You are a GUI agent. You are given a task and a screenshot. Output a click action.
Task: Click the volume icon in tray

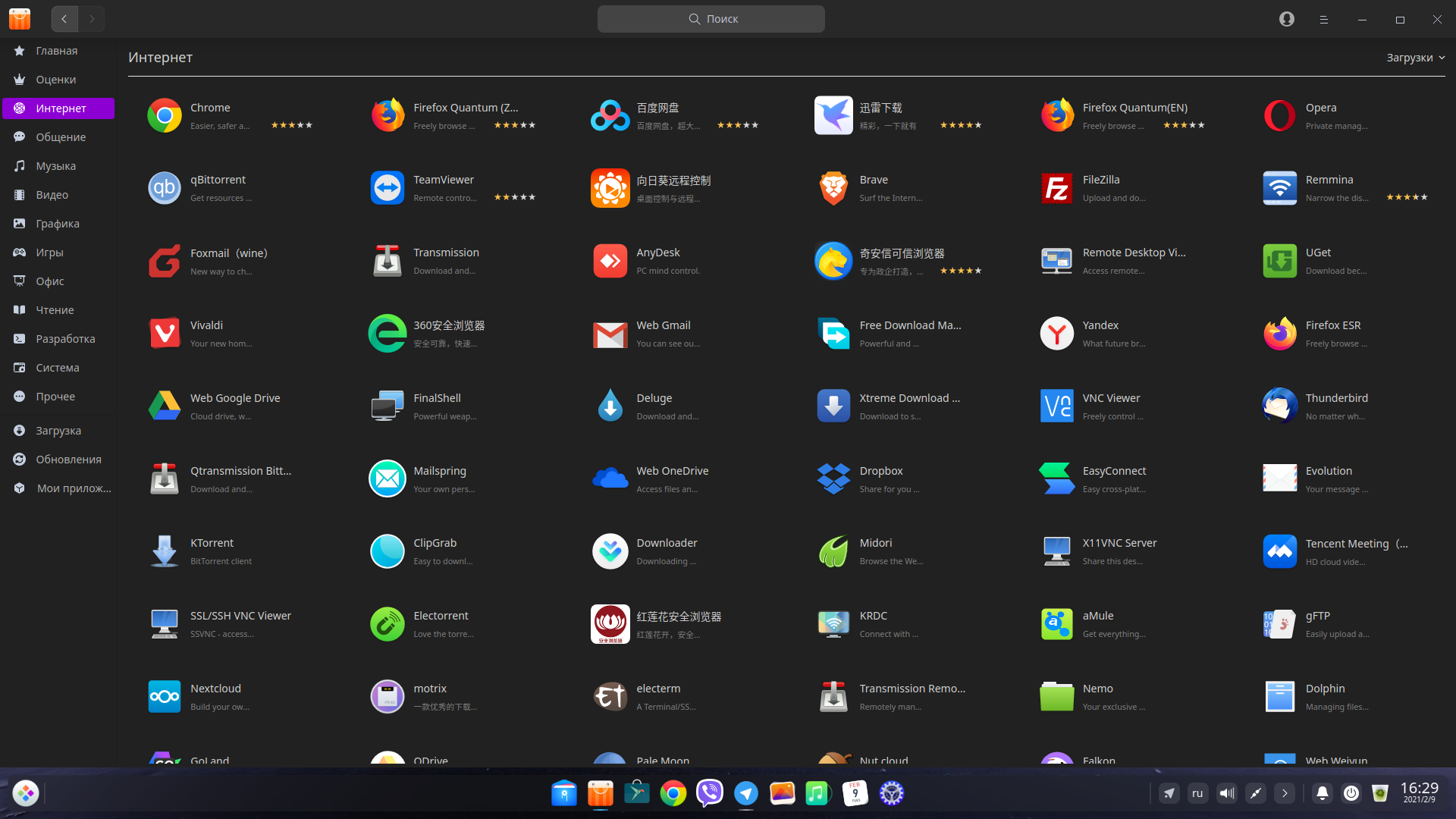[x=1226, y=793]
